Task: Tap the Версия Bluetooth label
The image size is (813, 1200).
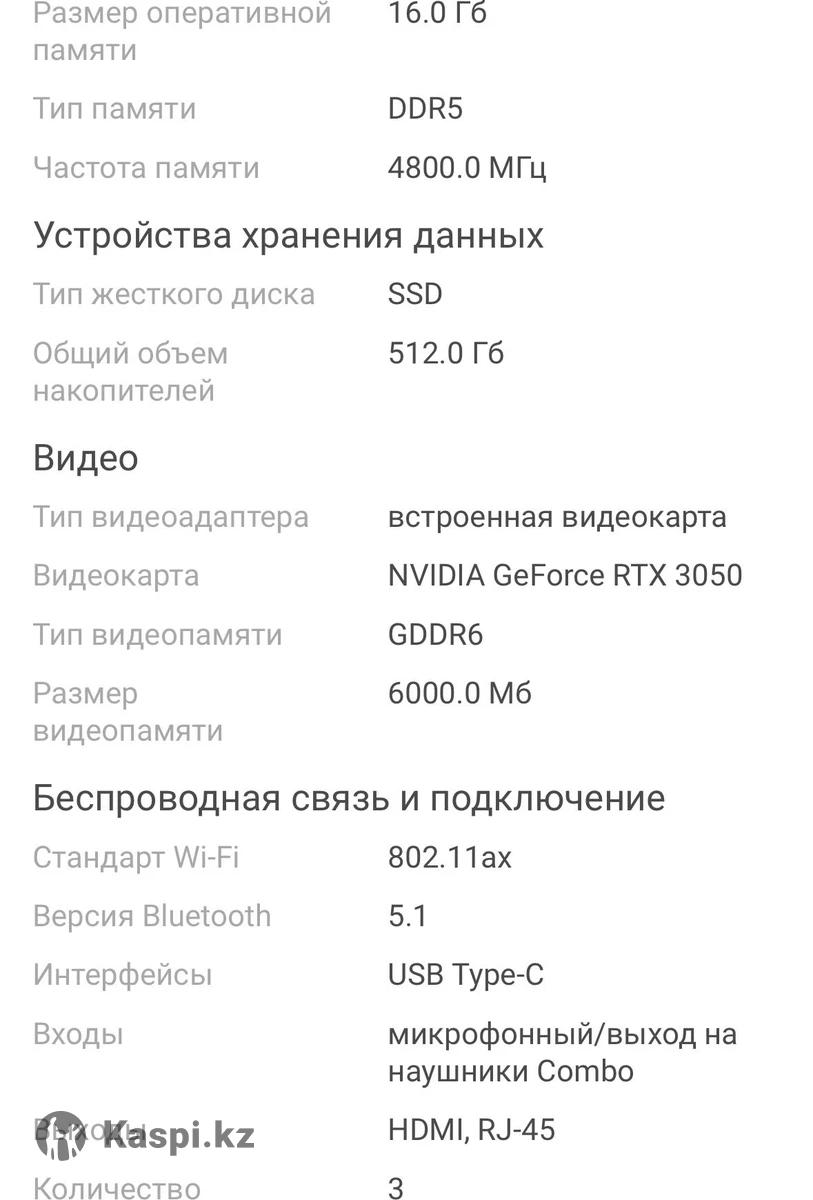Action: pyautogui.click(x=152, y=916)
